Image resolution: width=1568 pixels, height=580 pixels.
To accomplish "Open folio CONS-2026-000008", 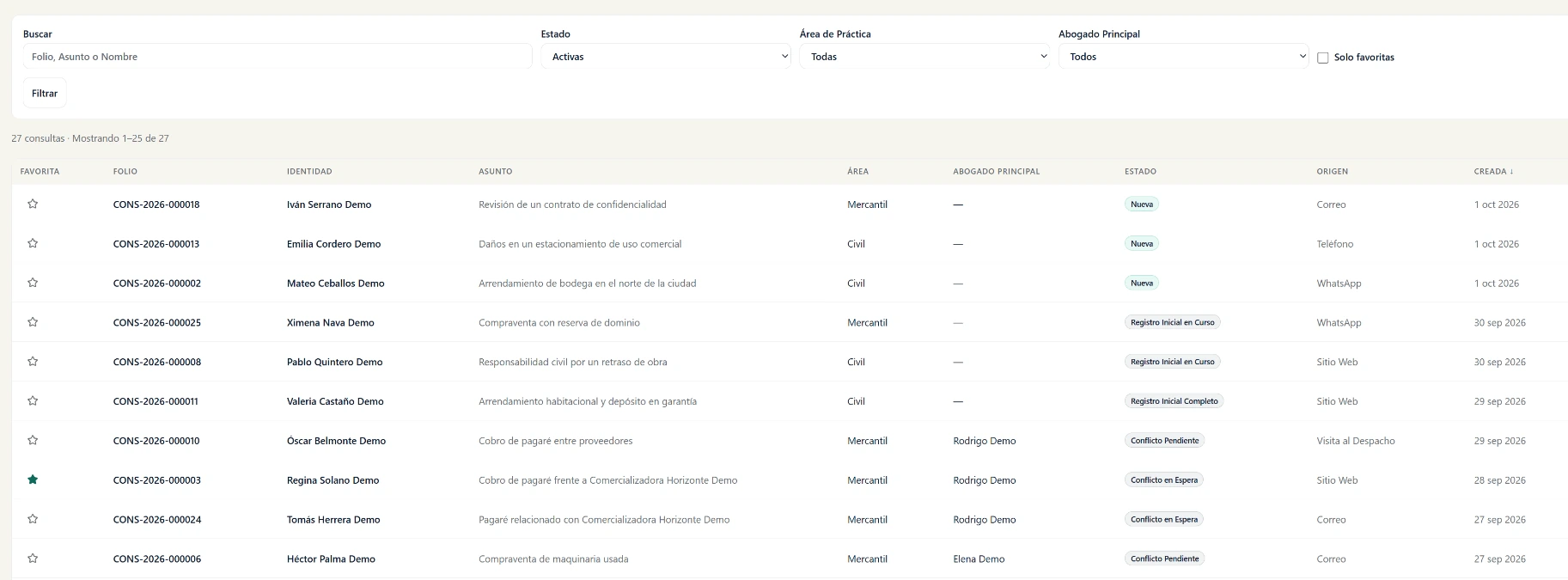I will 157,363.
